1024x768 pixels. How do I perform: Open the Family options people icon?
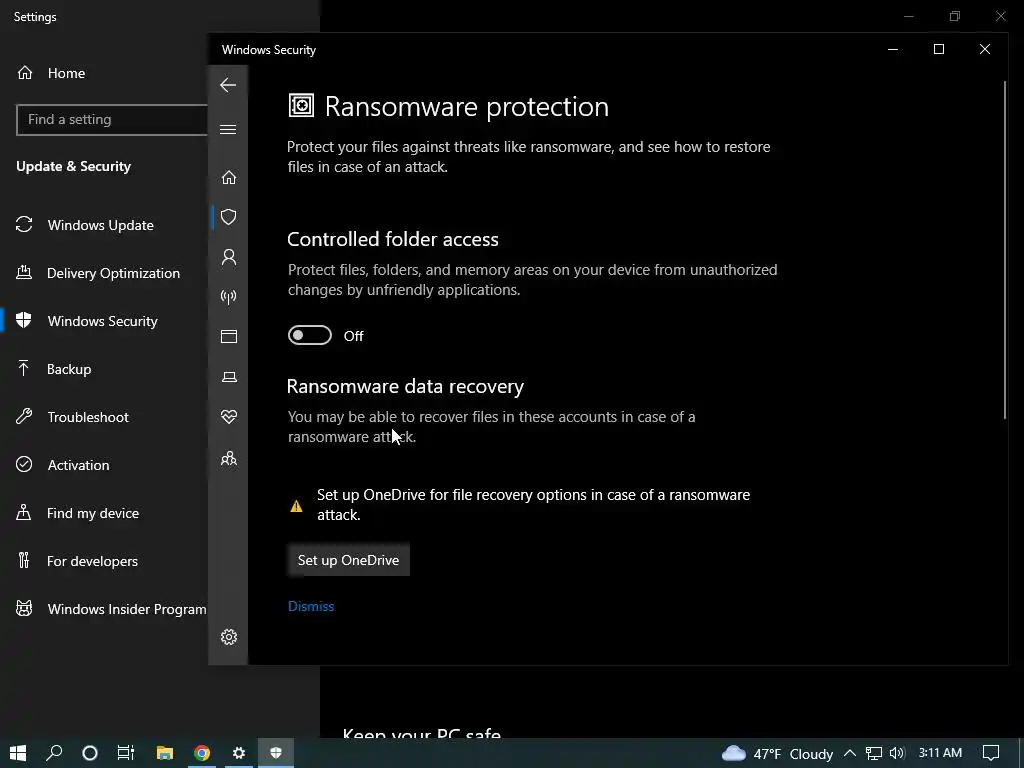pyautogui.click(x=229, y=458)
